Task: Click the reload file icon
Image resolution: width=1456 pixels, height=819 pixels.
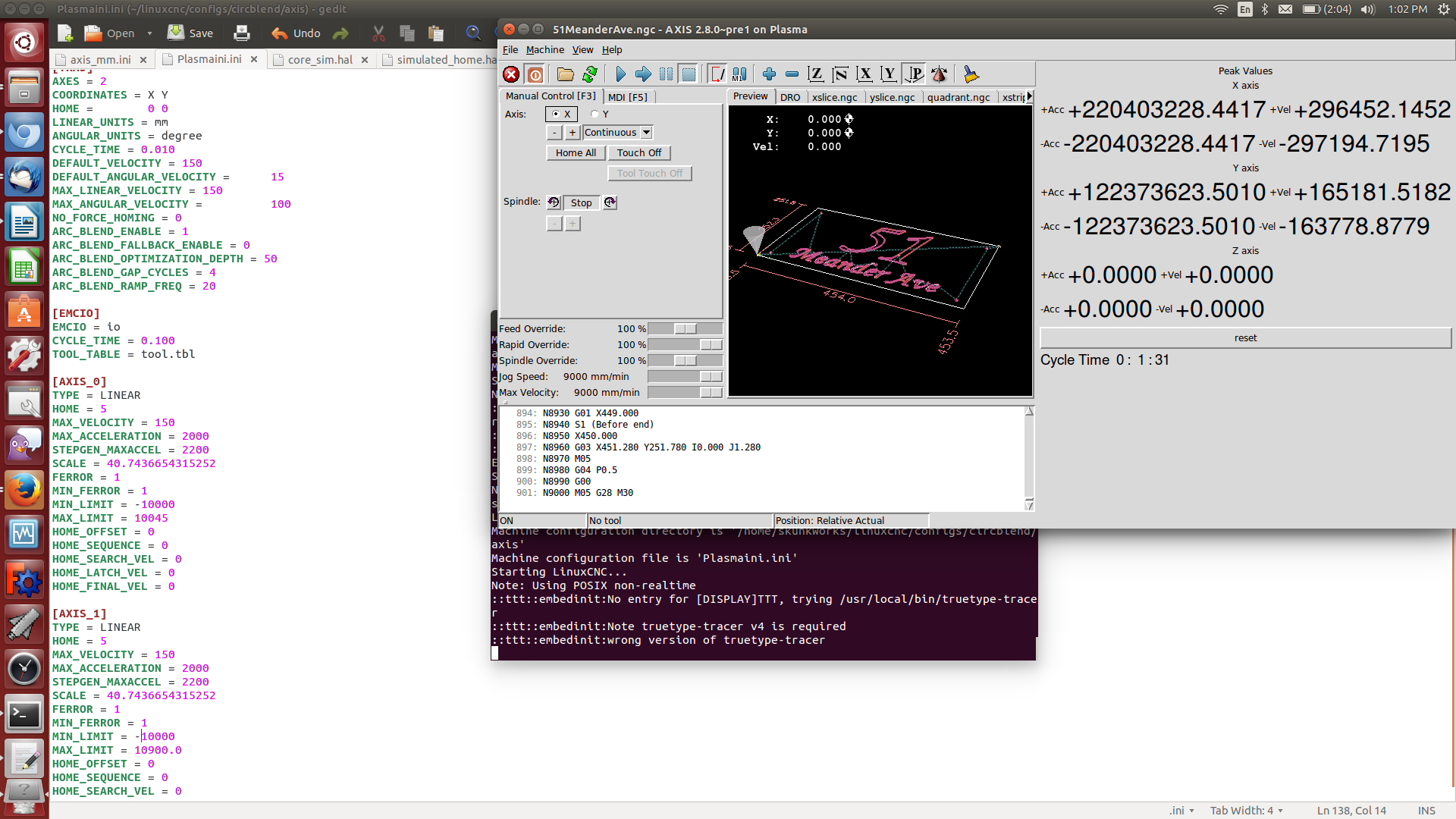Action: coord(590,74)
